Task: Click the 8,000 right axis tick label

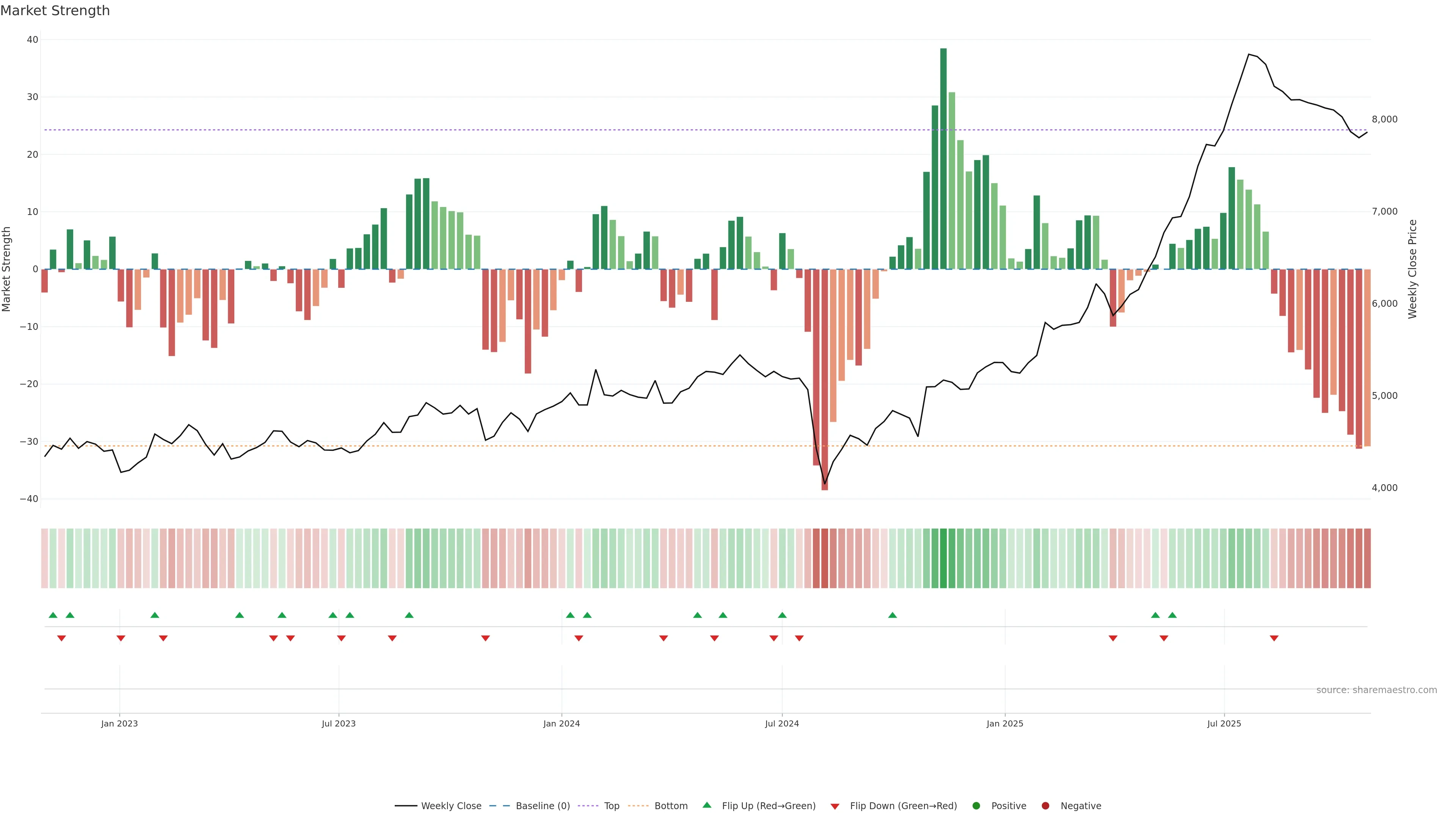Action: pyautogui.click(x=1384, y=119)
